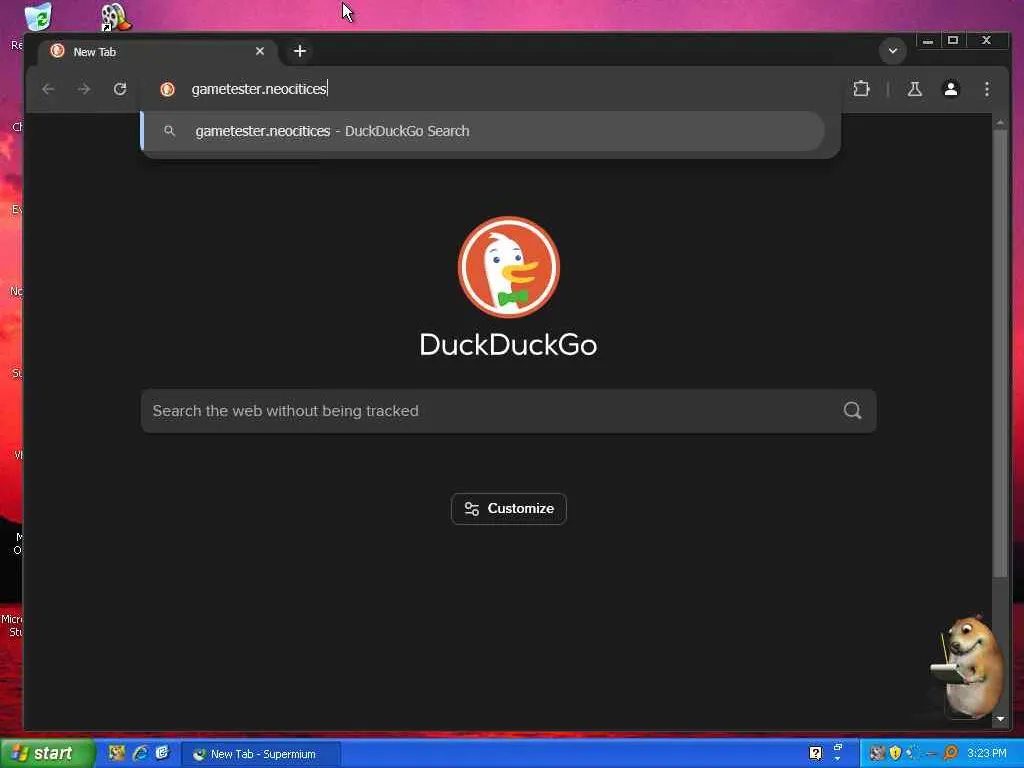This screenshot has height=768, width=1024.
Task: Click first quick launch icon next to start
Action: [117, 754]
